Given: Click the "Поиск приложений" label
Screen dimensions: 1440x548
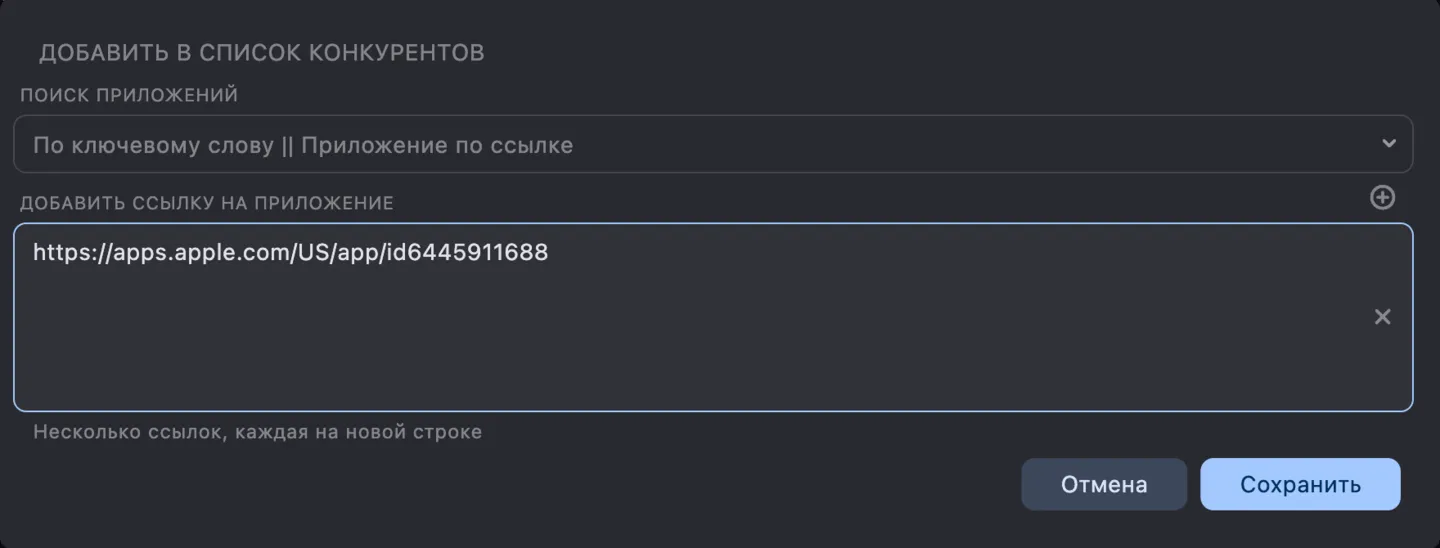Looking at the screenshot, I should click(x=129, y=96).
